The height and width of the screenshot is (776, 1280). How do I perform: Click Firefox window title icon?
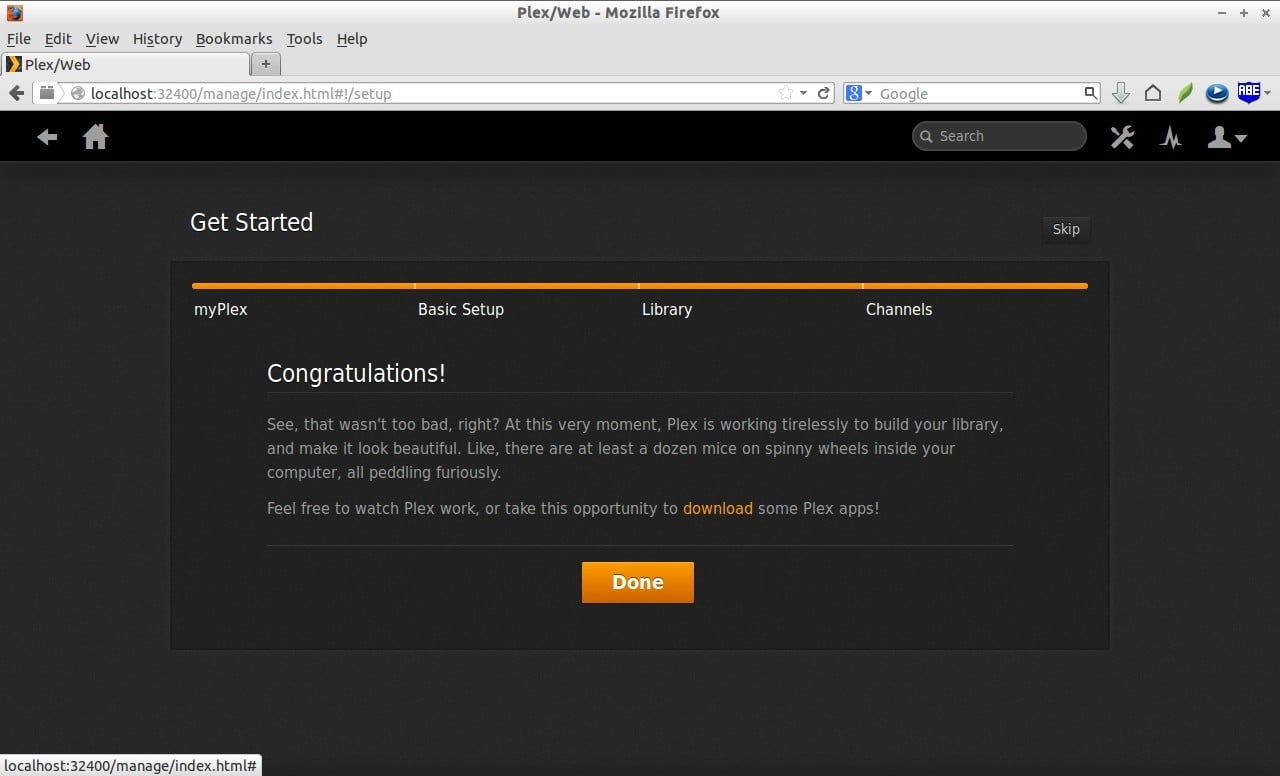point(14,13)
